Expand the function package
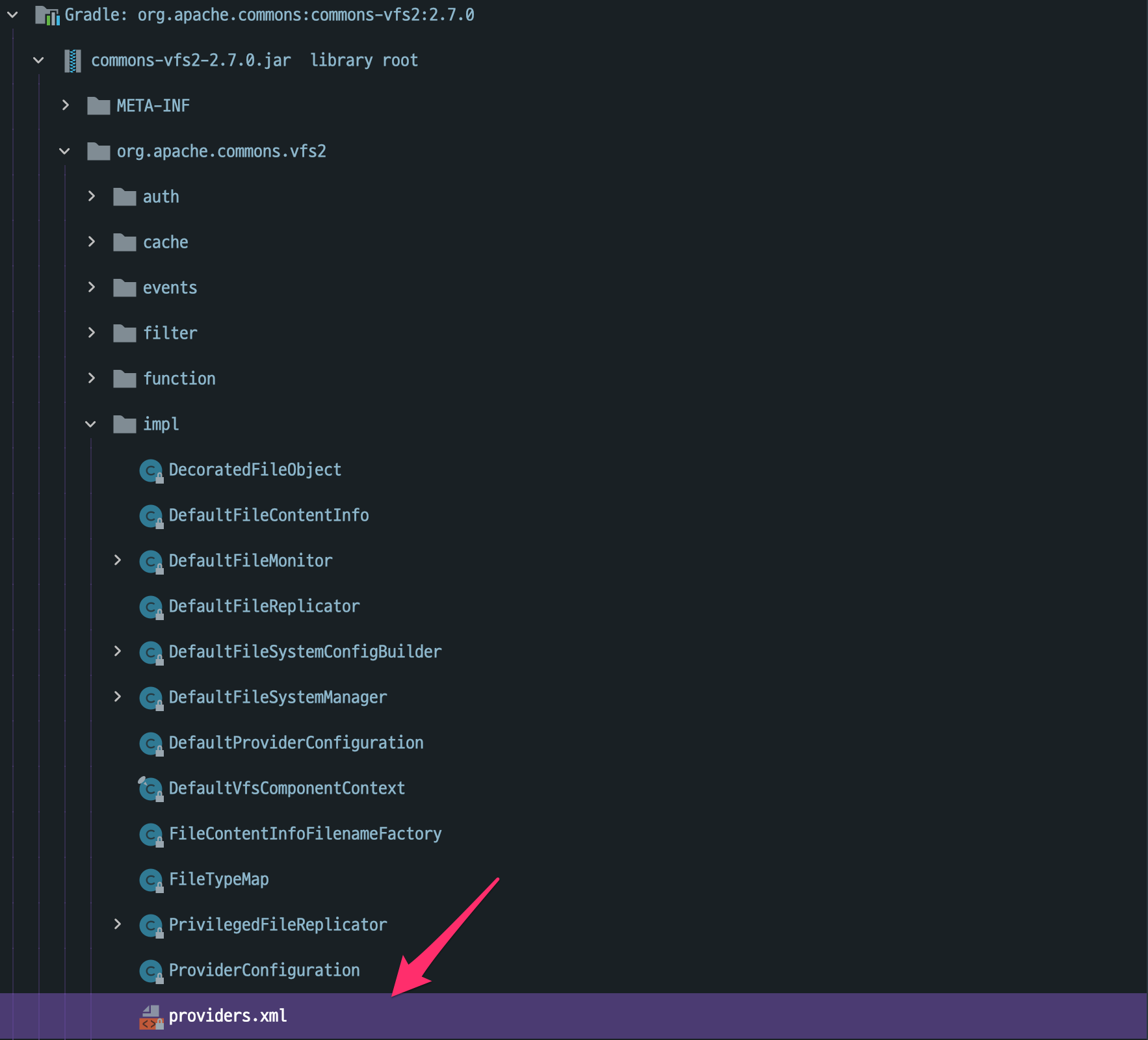The width and height of the screenshot is (1148, 1040). coord(91,378)
